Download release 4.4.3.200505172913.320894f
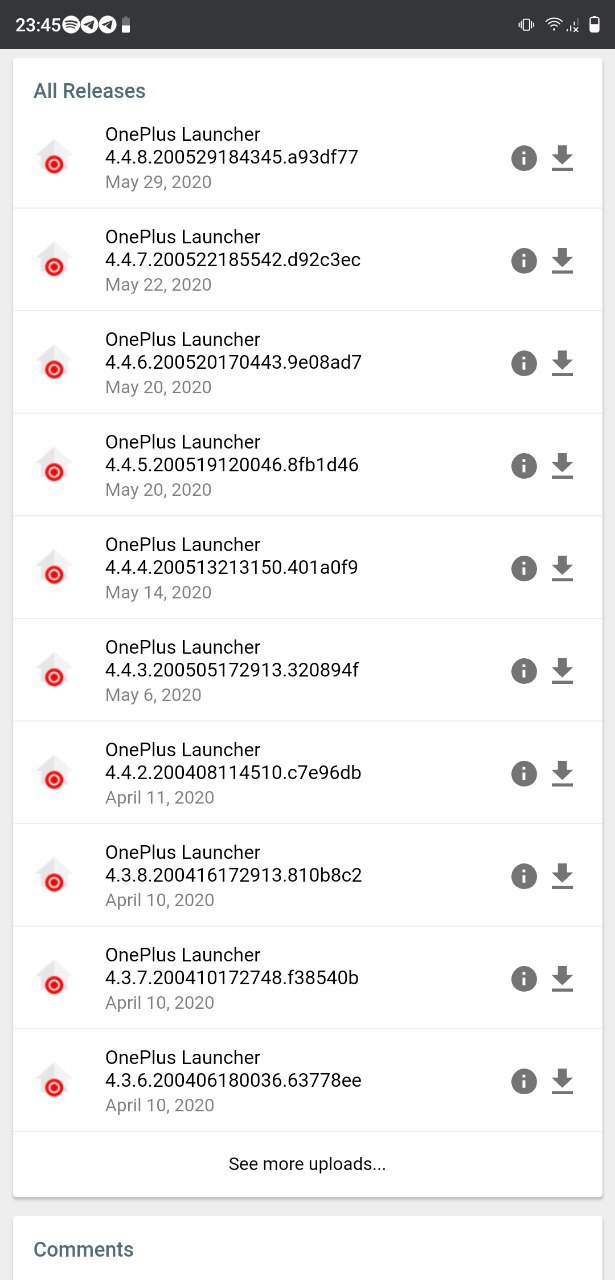Image resolution: width=615 pixels, height=1280 pixels. (x=563, y=671)
